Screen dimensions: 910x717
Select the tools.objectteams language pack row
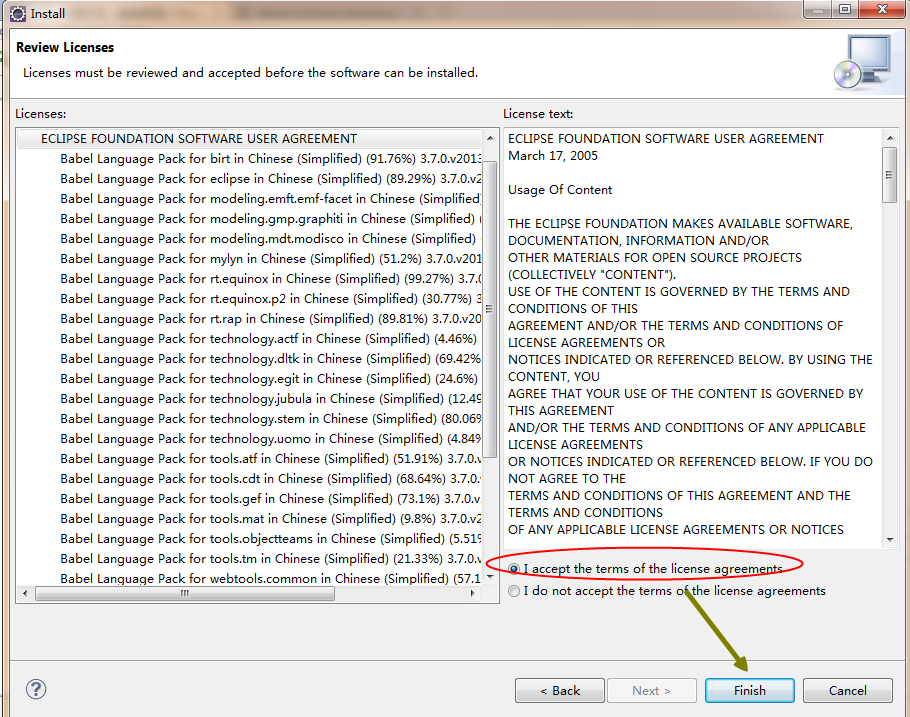click(270, 539)
